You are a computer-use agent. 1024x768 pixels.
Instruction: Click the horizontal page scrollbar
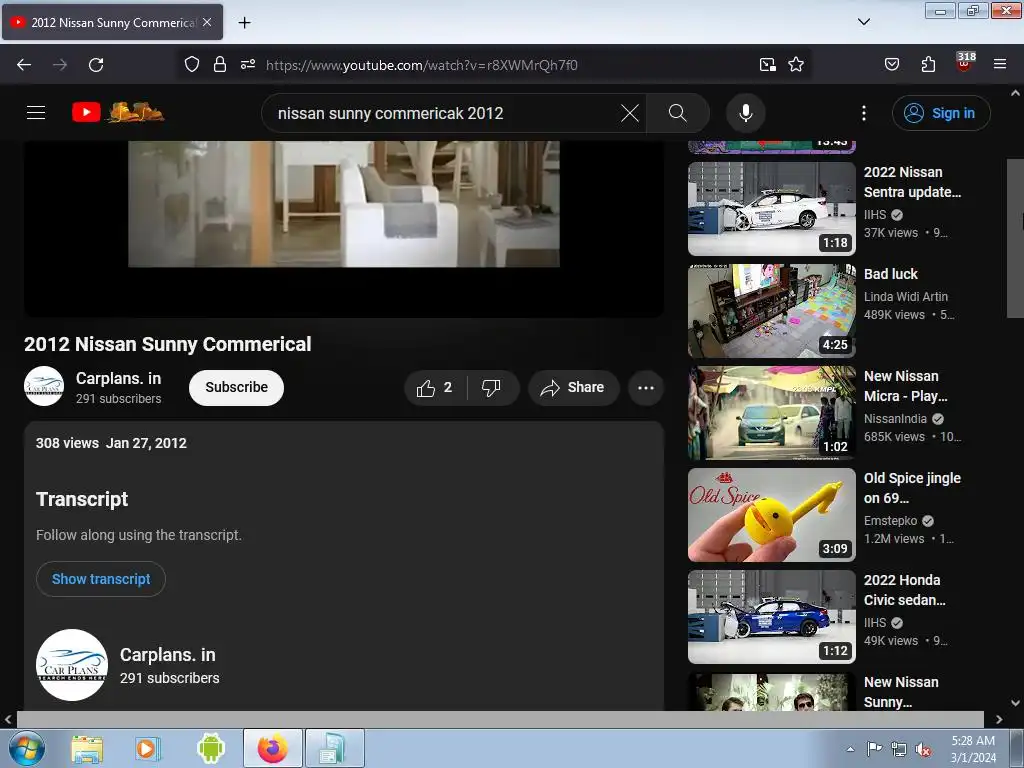pos(500,719)
